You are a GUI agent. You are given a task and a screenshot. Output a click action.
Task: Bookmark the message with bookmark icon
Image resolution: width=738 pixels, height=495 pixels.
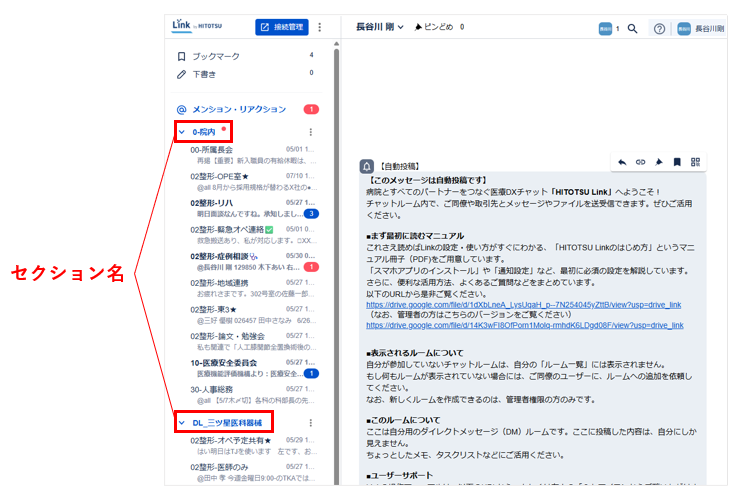pos(677,162)
